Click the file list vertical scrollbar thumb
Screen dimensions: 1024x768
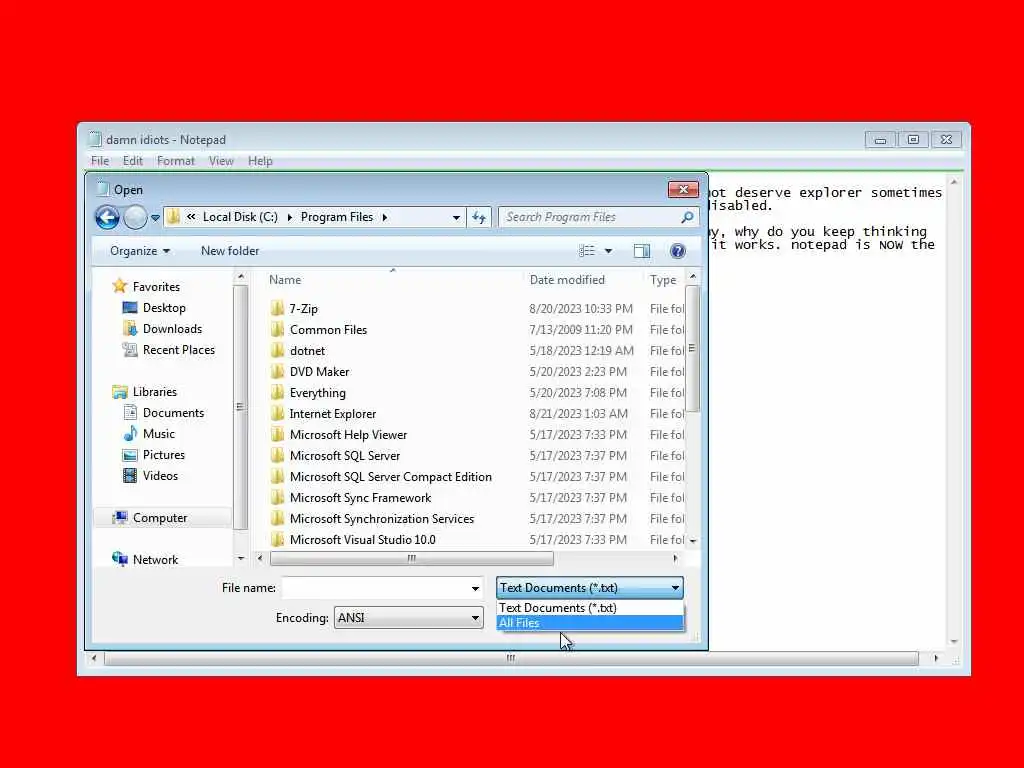pos(692,349)
